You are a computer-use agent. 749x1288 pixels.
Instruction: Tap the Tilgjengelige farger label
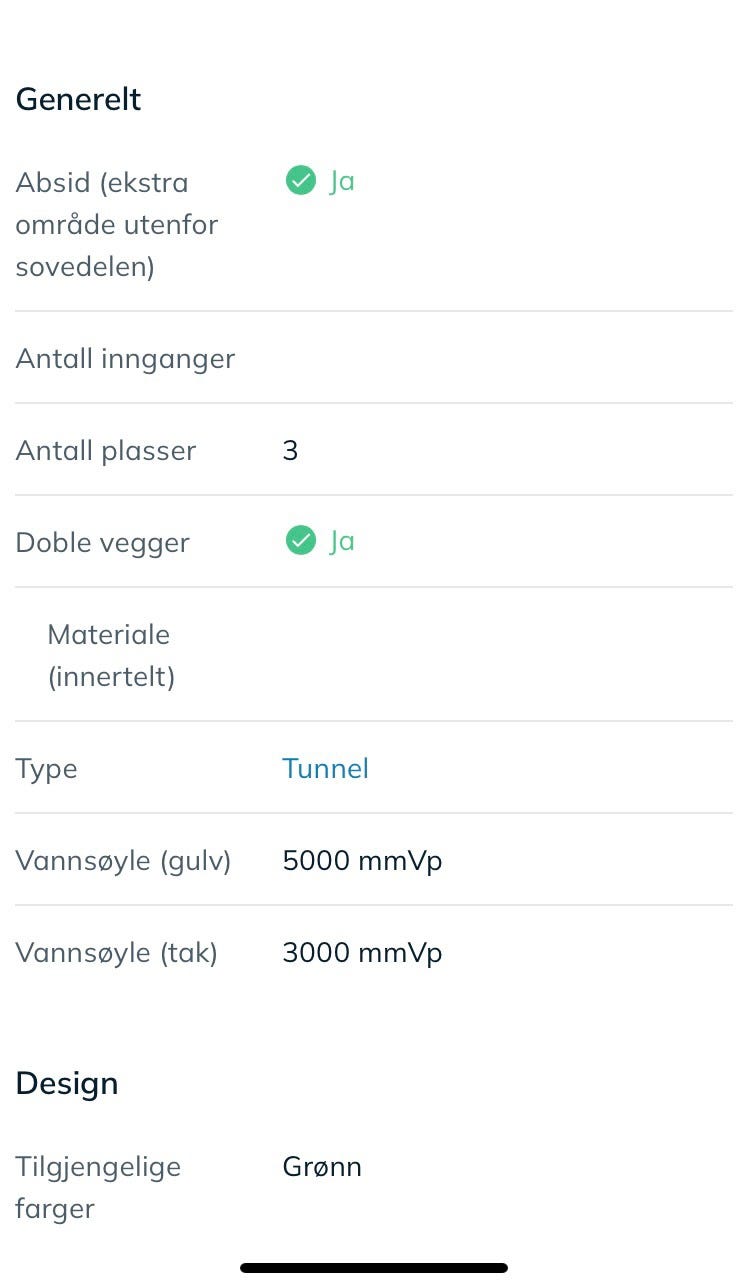[98, 1187]
